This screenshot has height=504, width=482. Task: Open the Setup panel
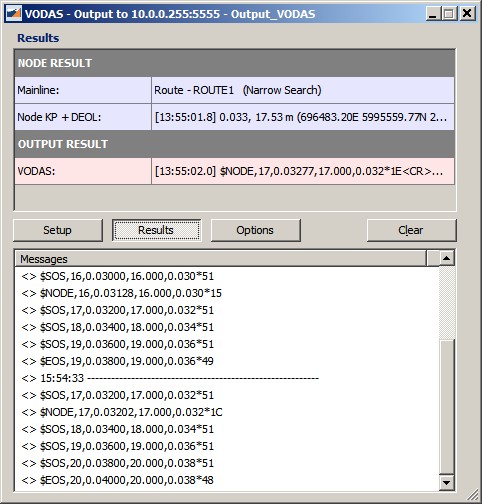pyautogui.click(x=58, y=230)
